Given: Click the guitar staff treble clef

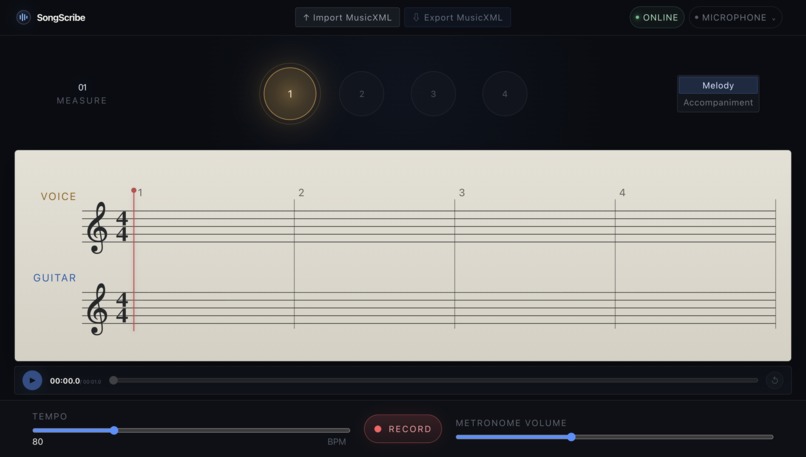Looking at the screenshot, I should click(x=97, y=309).
